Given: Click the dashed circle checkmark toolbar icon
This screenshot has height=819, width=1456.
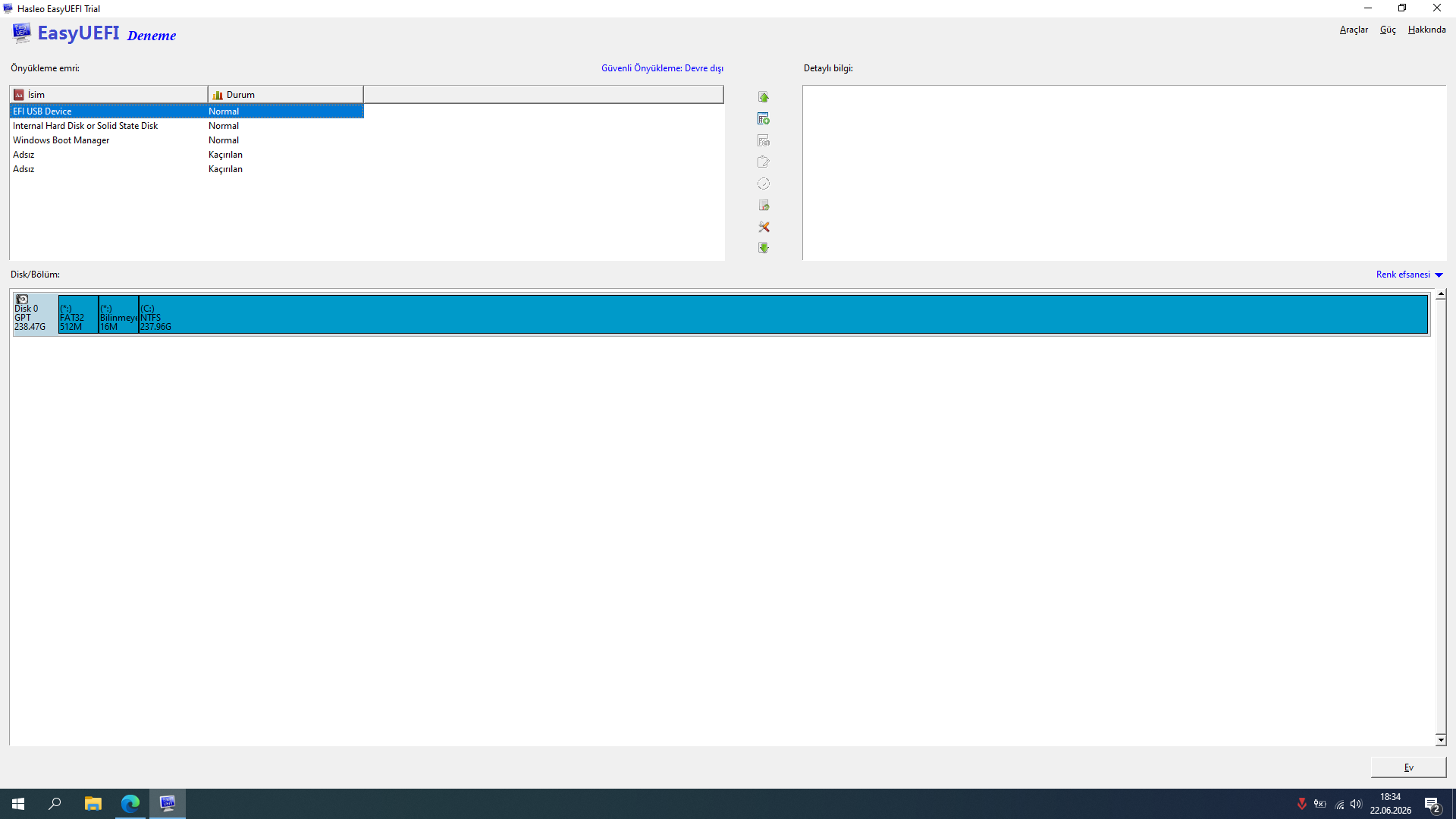Looking at the screenshot, I should click(764, 184).
